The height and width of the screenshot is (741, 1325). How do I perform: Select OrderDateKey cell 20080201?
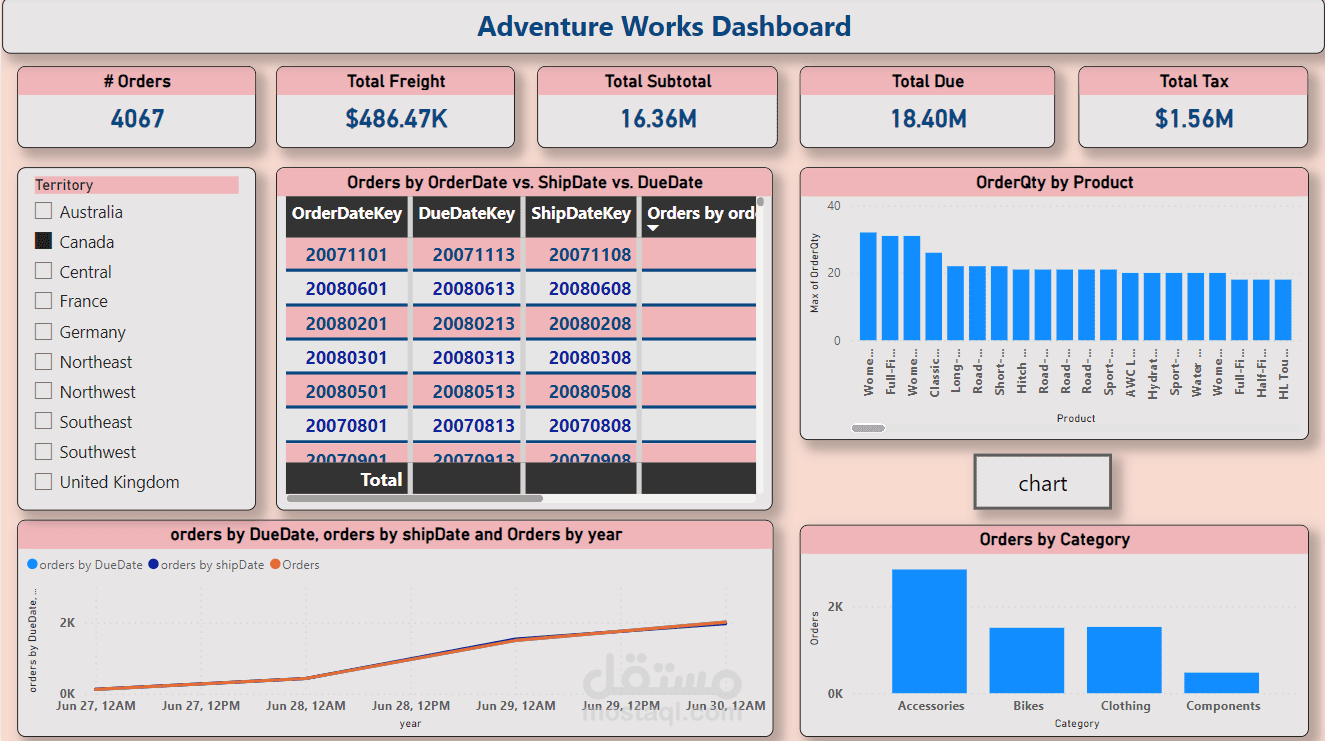346,323
